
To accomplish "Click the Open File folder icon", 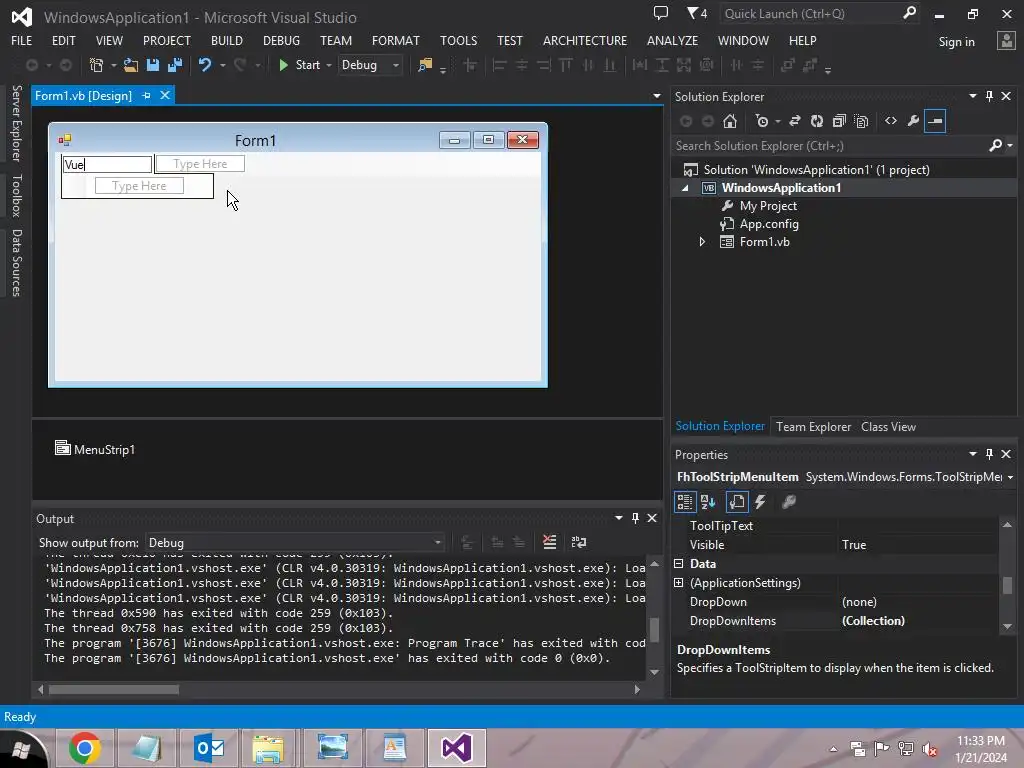I will (x=131, y=65).
